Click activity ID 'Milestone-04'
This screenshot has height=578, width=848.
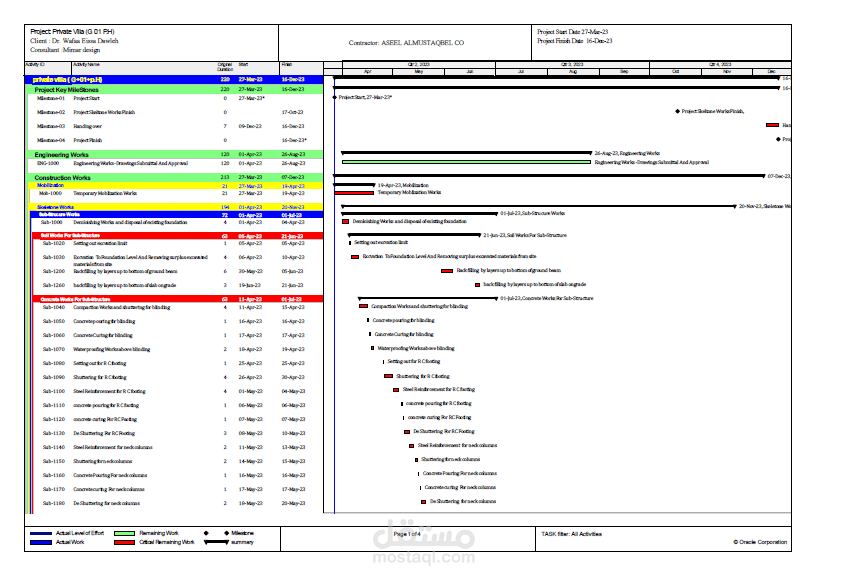click(x=51, y=141)
